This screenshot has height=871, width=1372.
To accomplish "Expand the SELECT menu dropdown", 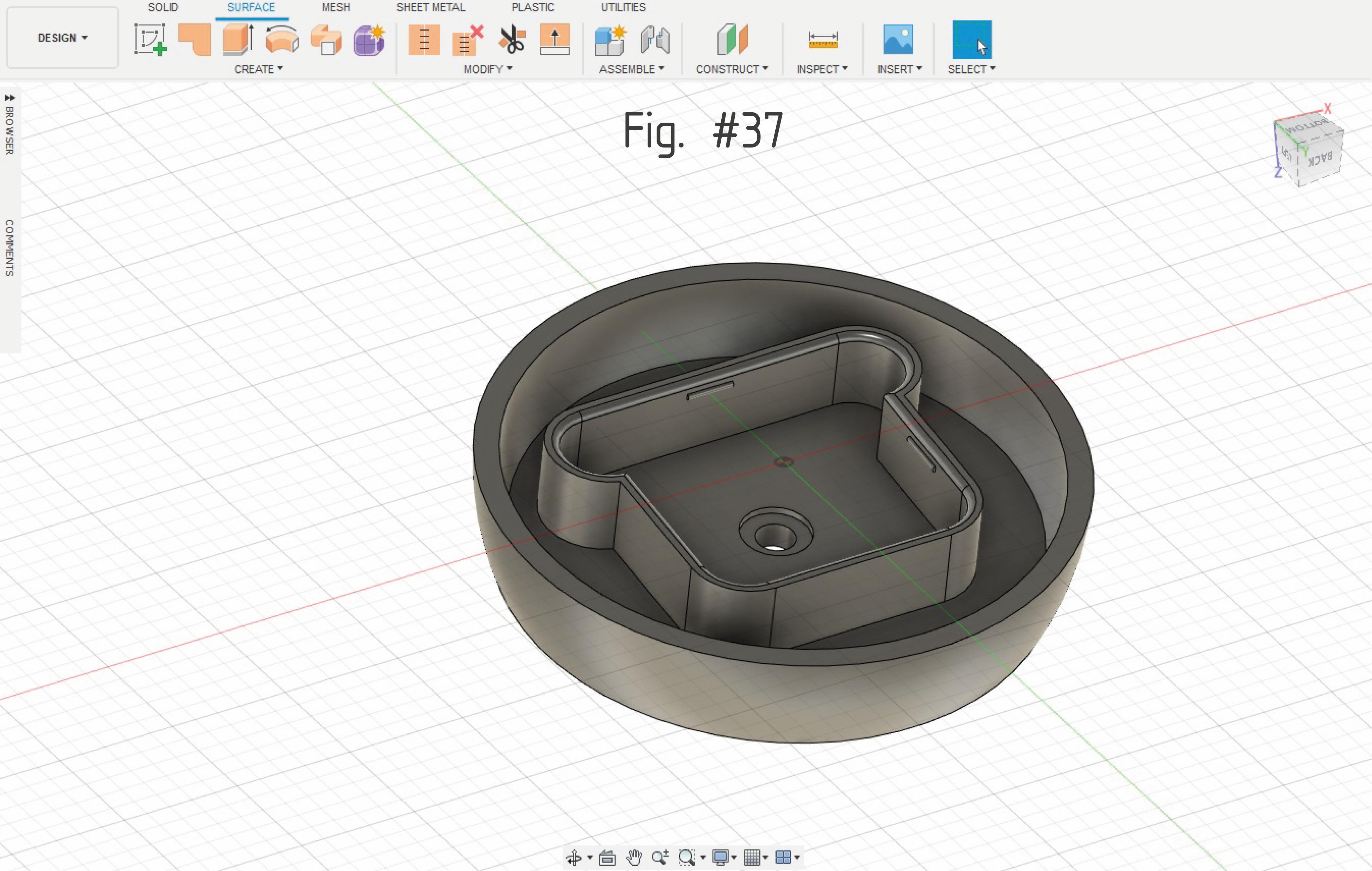I will click(x=972, y=69).
